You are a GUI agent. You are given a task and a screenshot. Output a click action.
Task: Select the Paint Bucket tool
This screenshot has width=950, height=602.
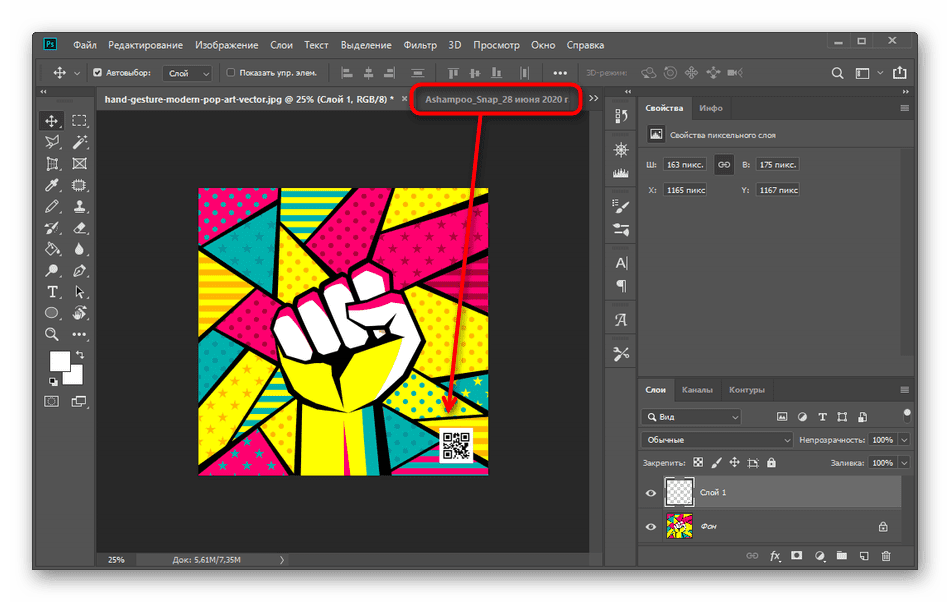tap(52, 249)
